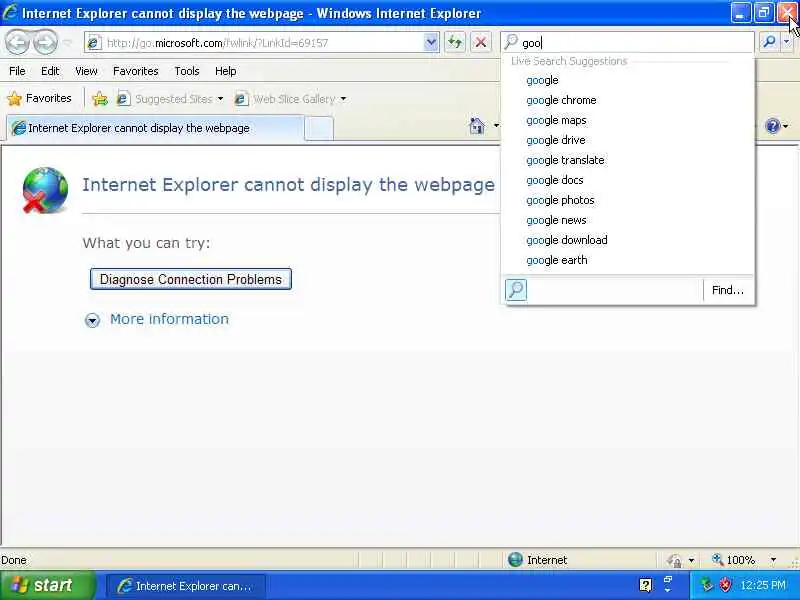This screenshot has width=800, height=600.
Task: Open the File menu
Action: [17, 71]
